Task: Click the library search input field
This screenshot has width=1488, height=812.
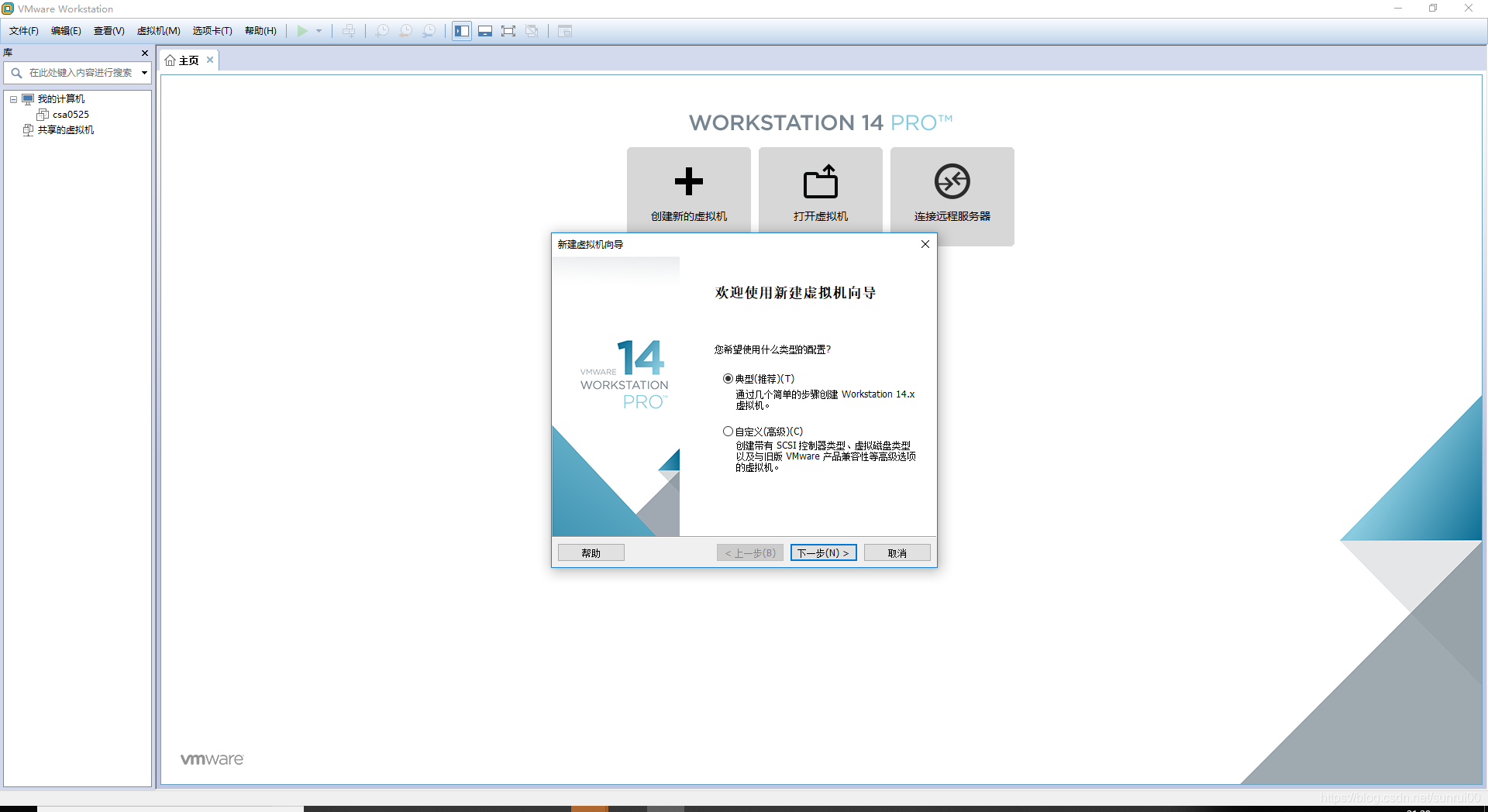Action: (81, 73)
